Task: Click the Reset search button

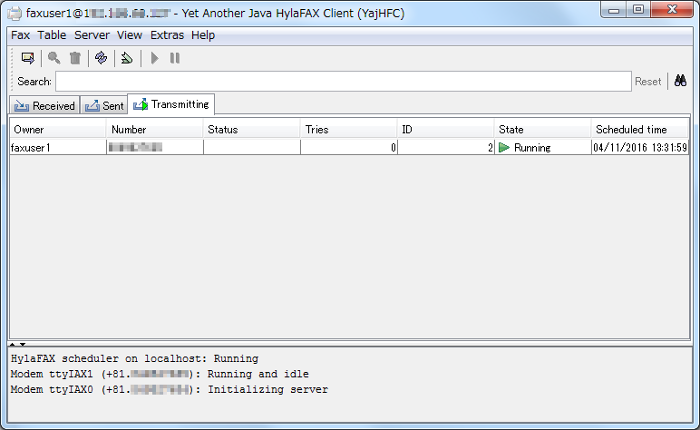Action: [648, 81]
